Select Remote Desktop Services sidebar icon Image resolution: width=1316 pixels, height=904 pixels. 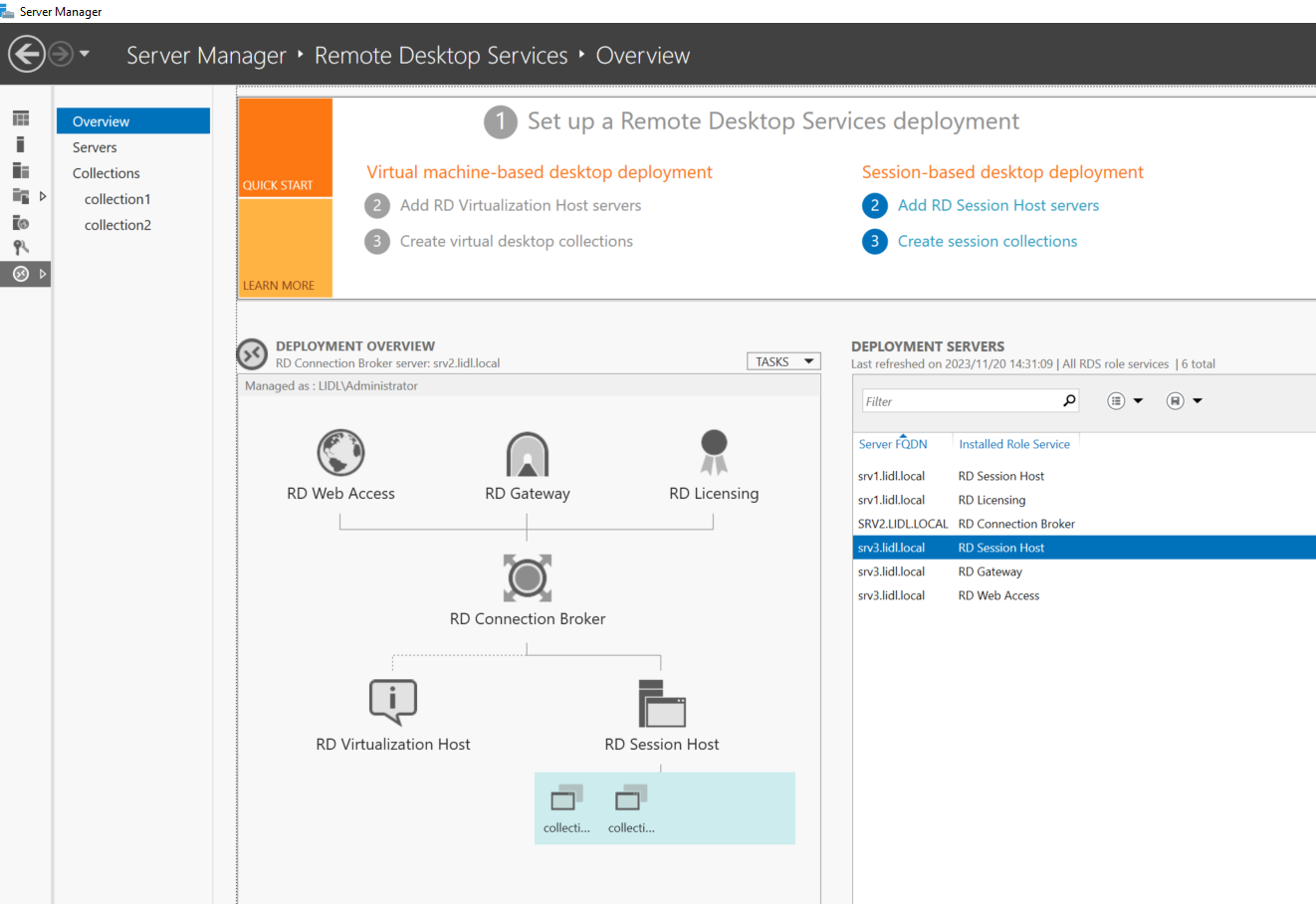[21, 274]
